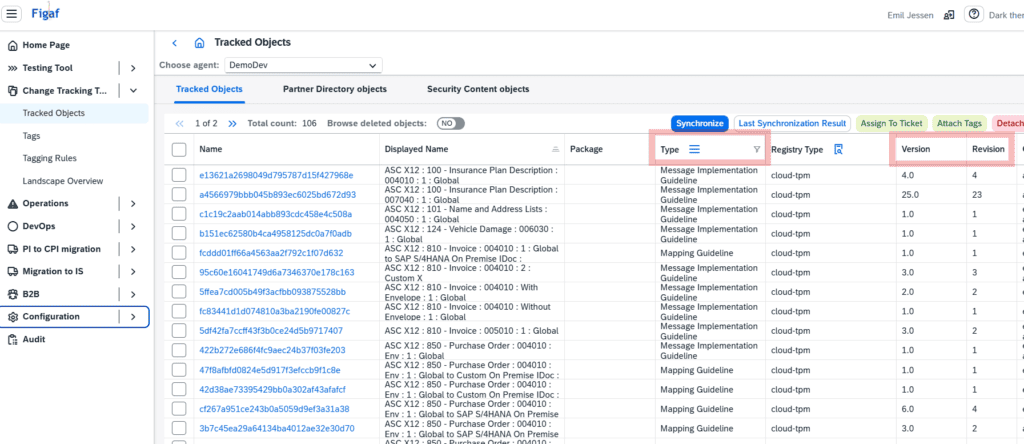Click the Package column header
This screenshot has width=1024, height=444.
(x=586, y=150)
